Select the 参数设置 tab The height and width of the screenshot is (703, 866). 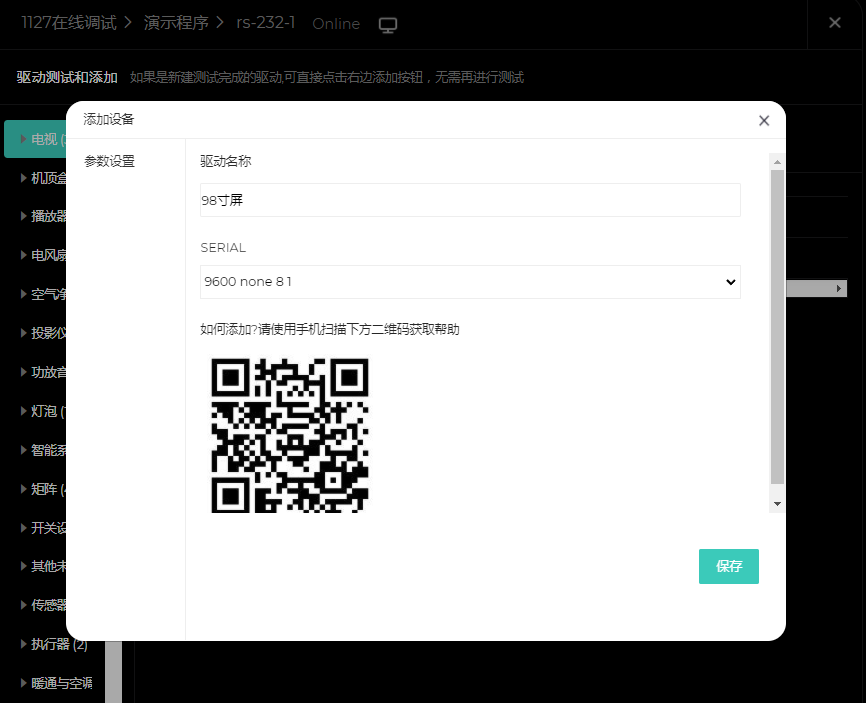pyautogui.click(x=109, y=161)
